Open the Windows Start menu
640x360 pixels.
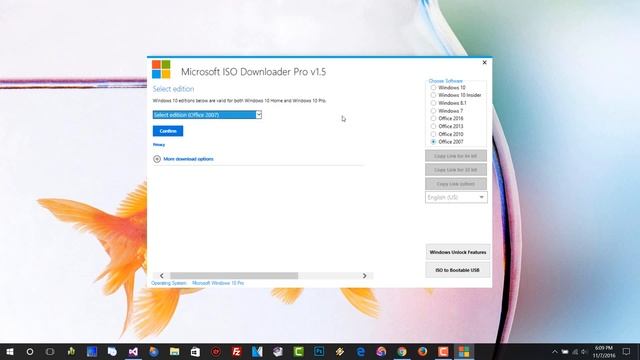point(9,351)
